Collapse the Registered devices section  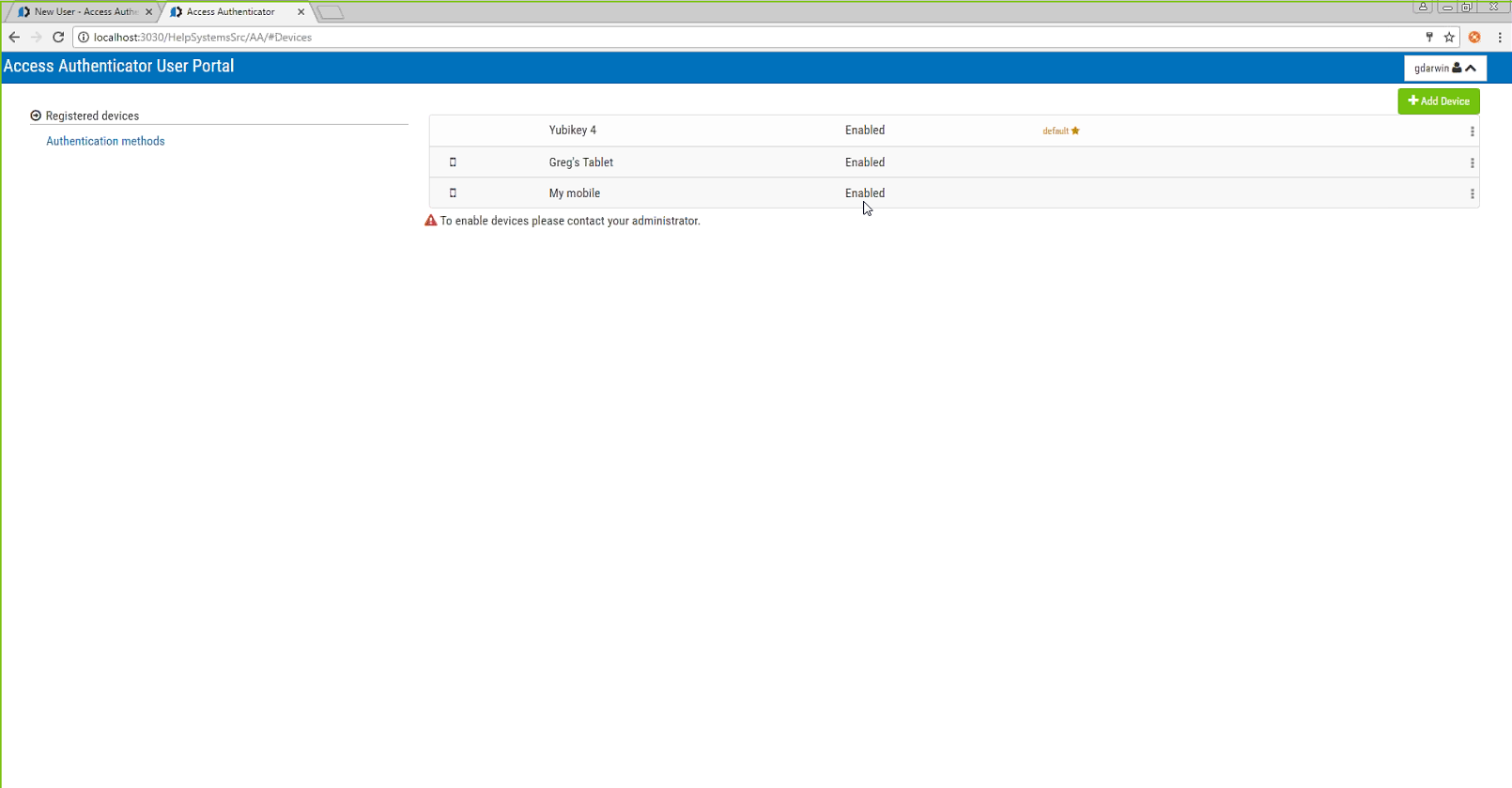[36, 116]
